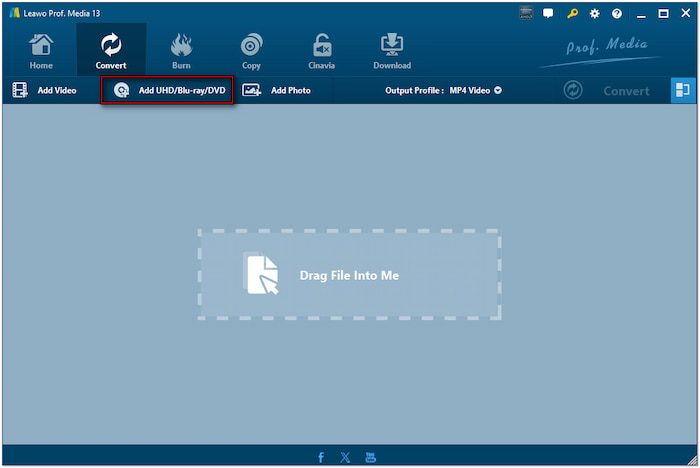Image resolution: width=700 pixels, height=468 pixels.
Task: Click the Add Photo button
Action: tap(276, 90)
